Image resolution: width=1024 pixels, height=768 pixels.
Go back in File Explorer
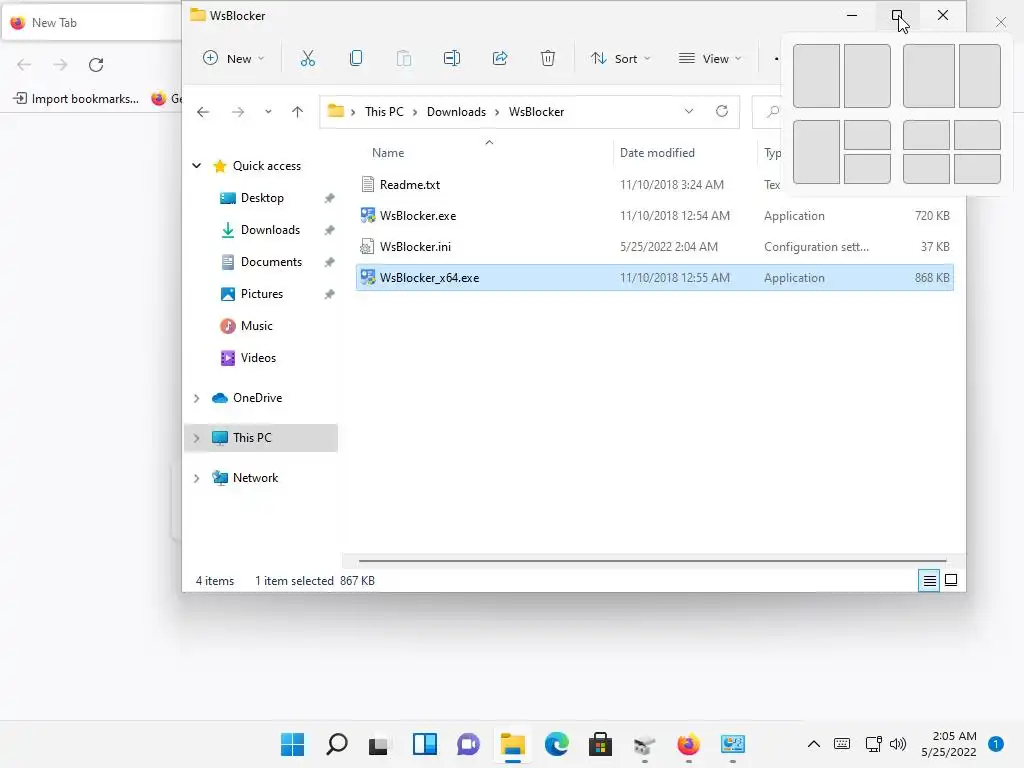[203, 112]
